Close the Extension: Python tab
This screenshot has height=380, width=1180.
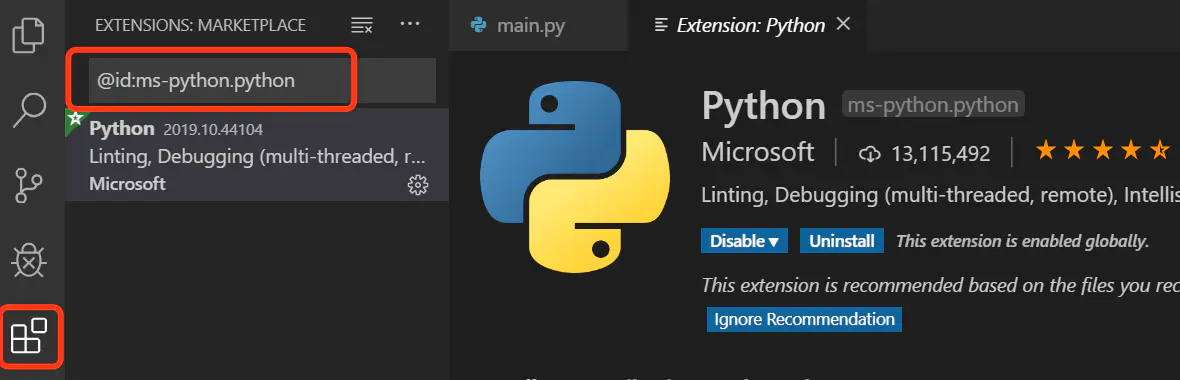click(844, 24)
